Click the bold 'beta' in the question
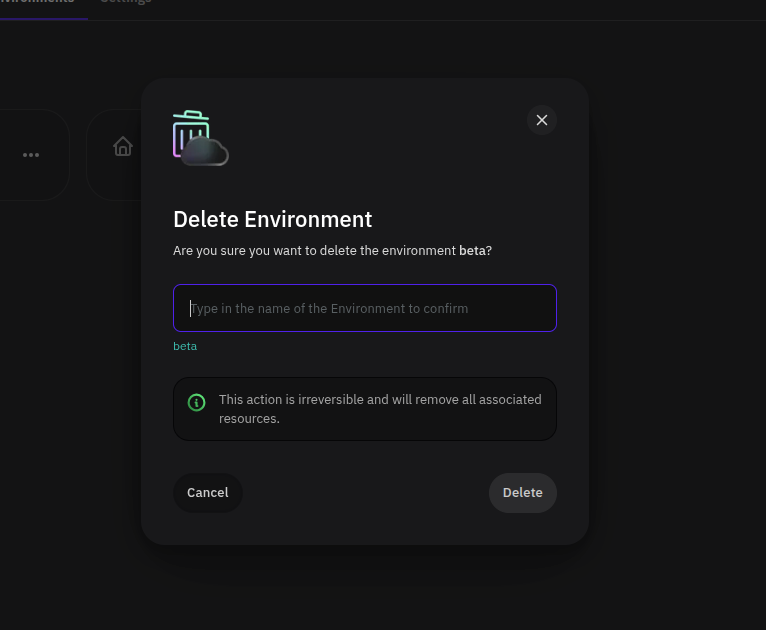Image resolution: width=766 pixels, height=630 pixels. pos(472,251)
